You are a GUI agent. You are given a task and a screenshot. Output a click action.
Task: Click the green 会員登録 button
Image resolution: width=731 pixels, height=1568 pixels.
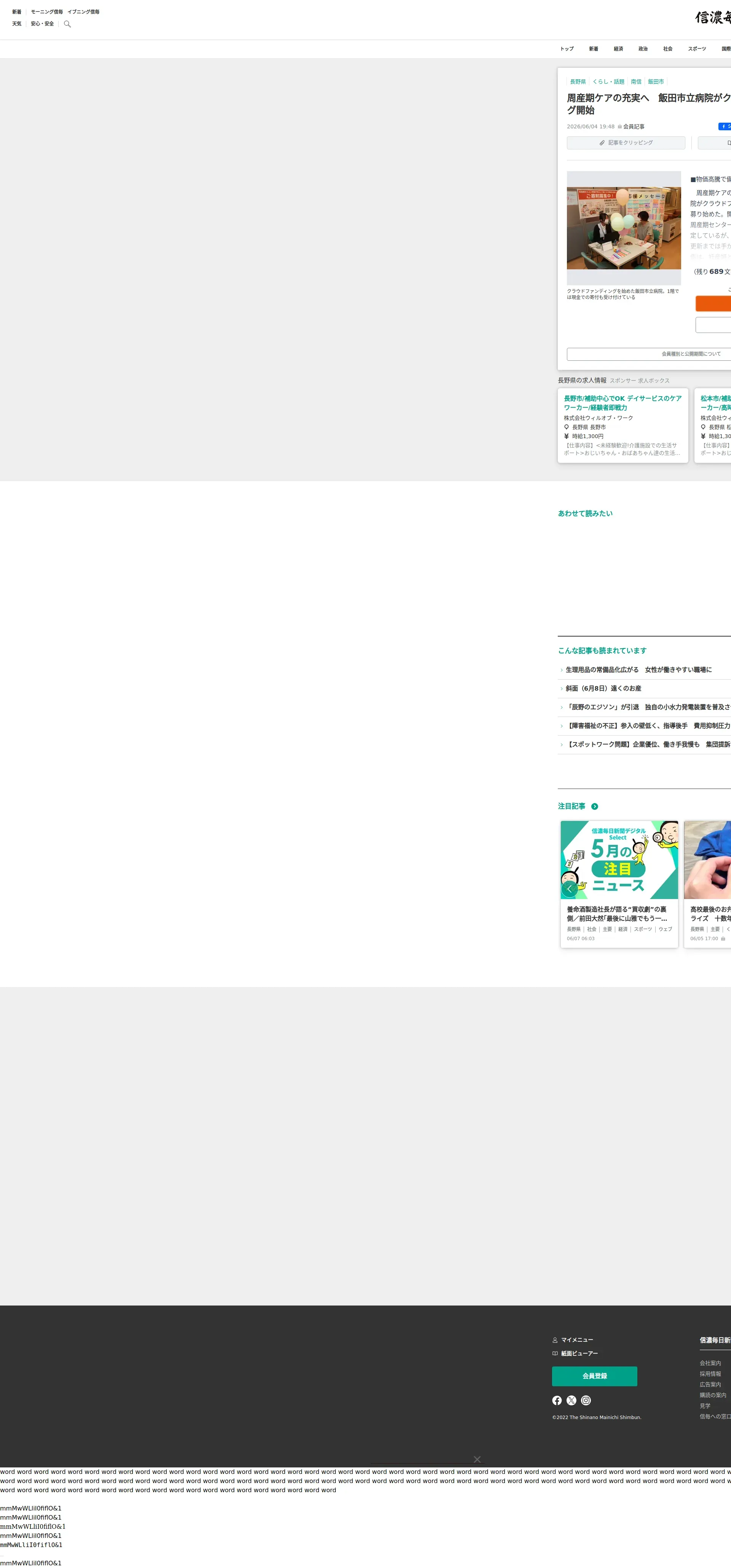595,1376
